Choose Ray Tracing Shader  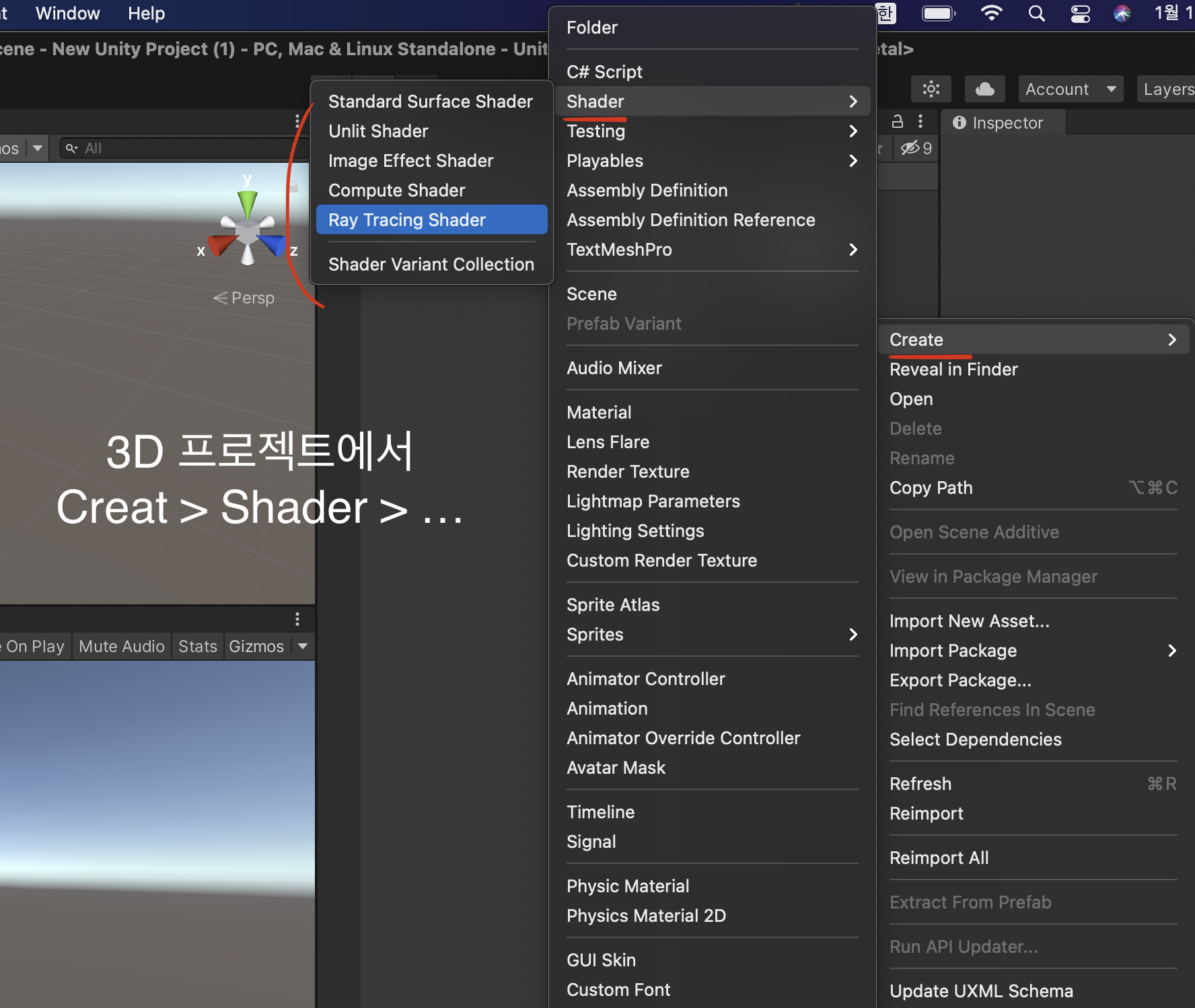[432, 220]
